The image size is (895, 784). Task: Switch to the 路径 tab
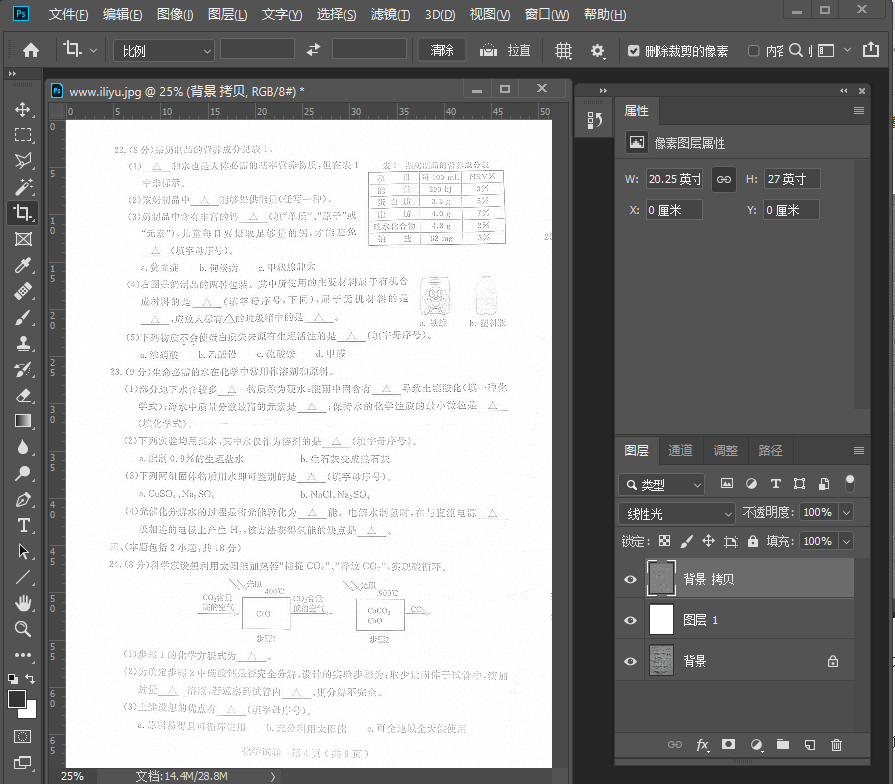[x=770, y=451]
